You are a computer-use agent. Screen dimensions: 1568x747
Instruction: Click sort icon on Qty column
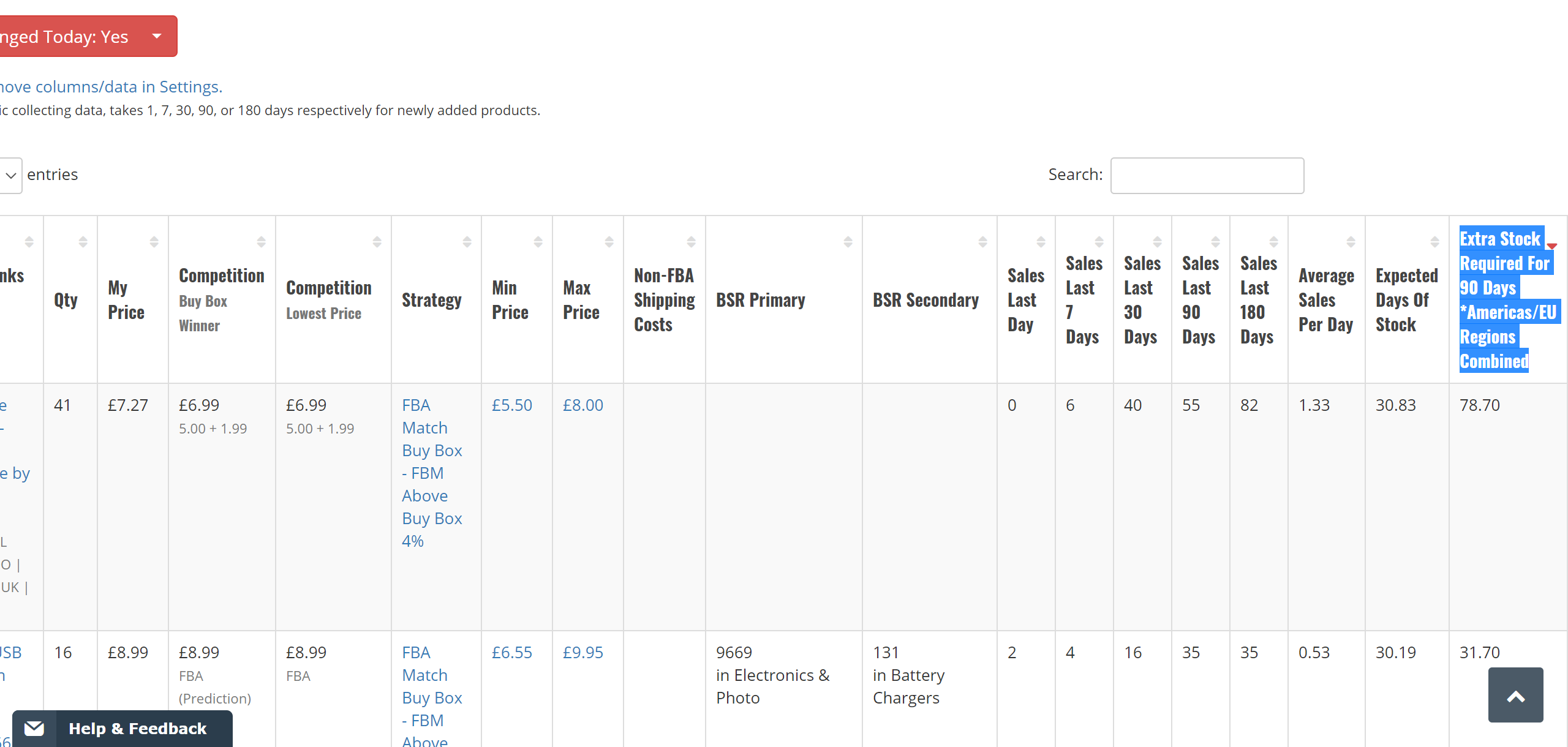pos(83,242)
